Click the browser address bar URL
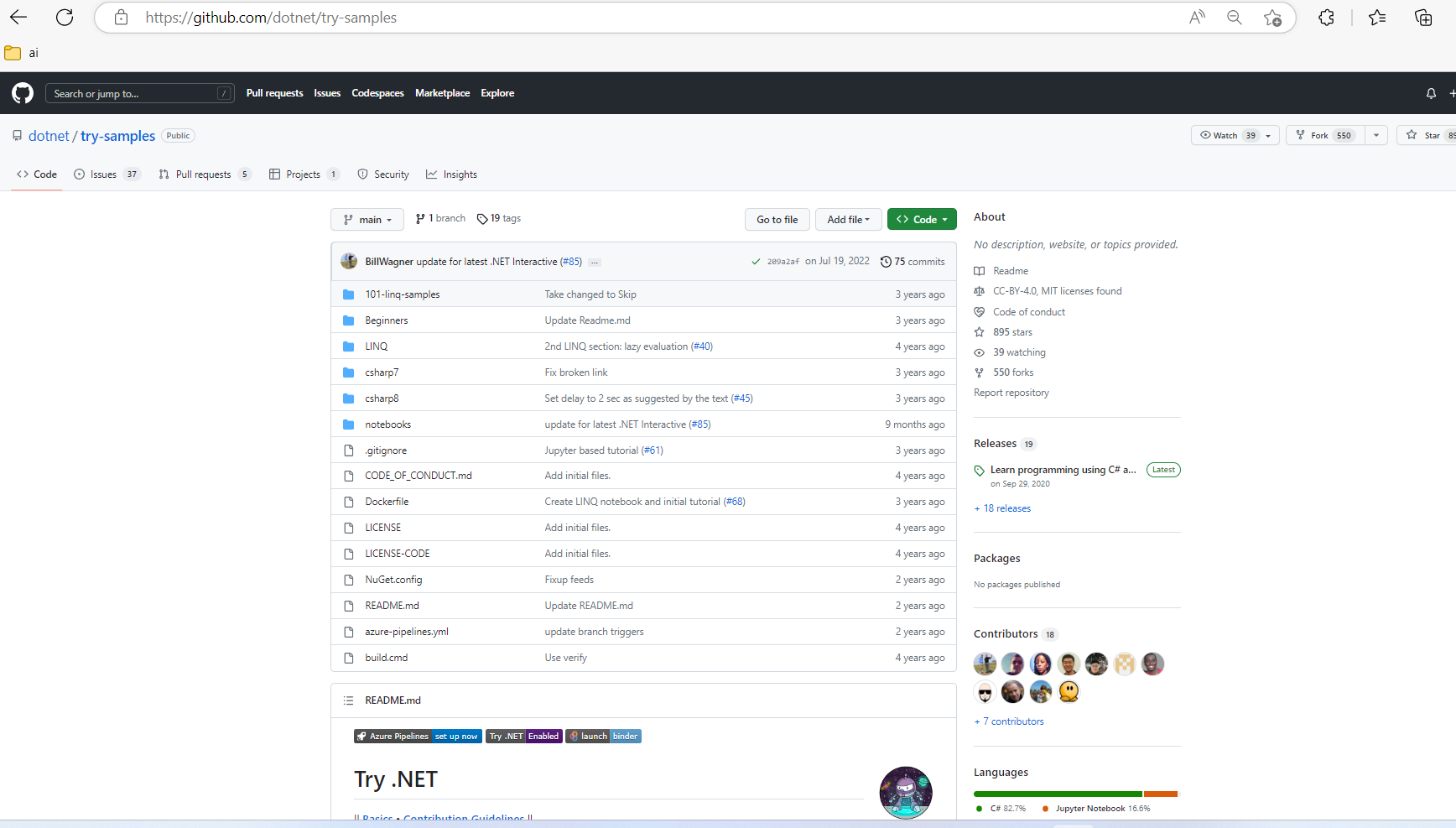 tap(271, 18)
